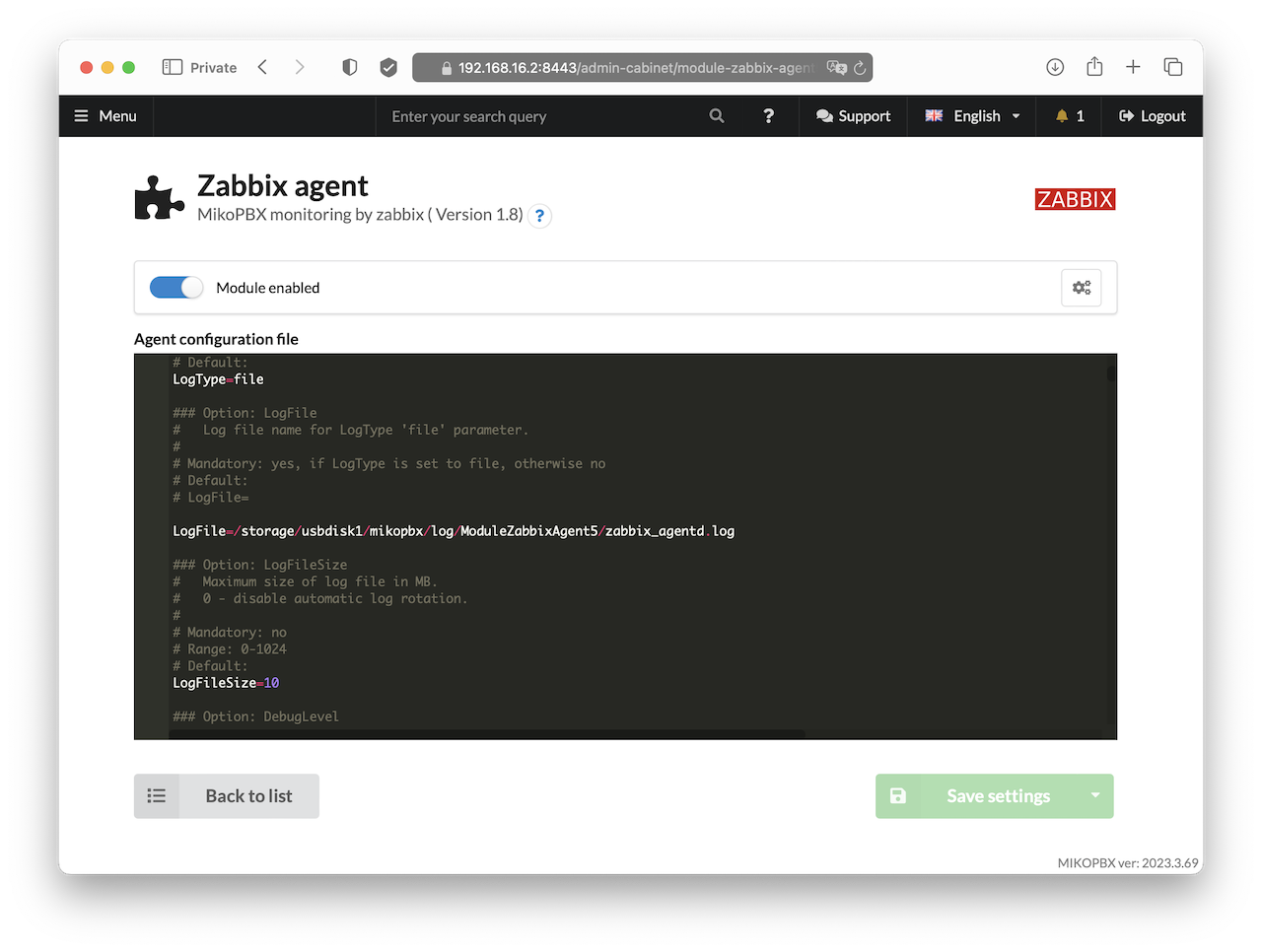Screen dimensions: 1262x952
Task: Focus the search query input field
Action: (x=542, y=116)
